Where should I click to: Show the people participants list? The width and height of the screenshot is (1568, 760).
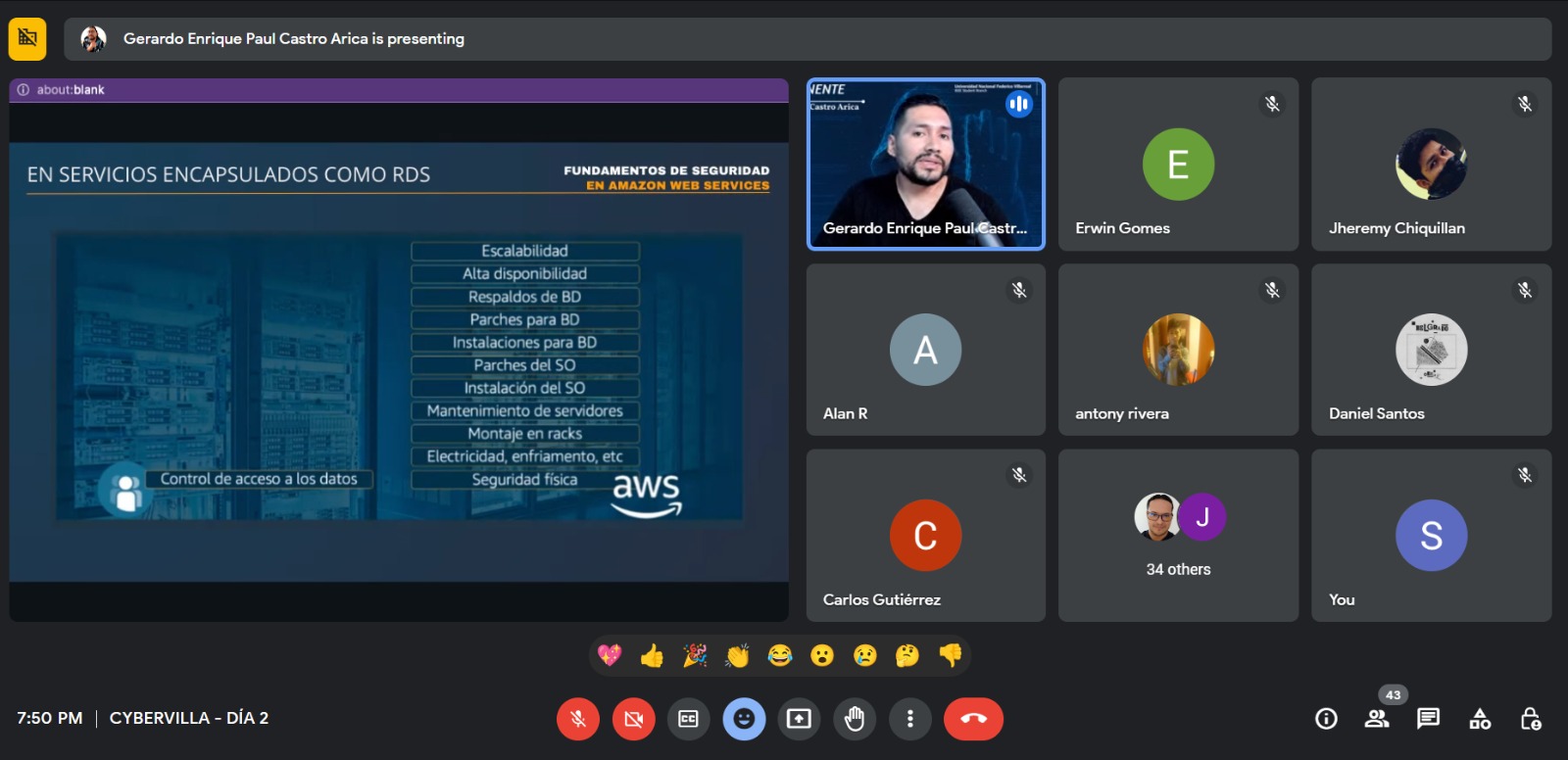[1377, 719]
